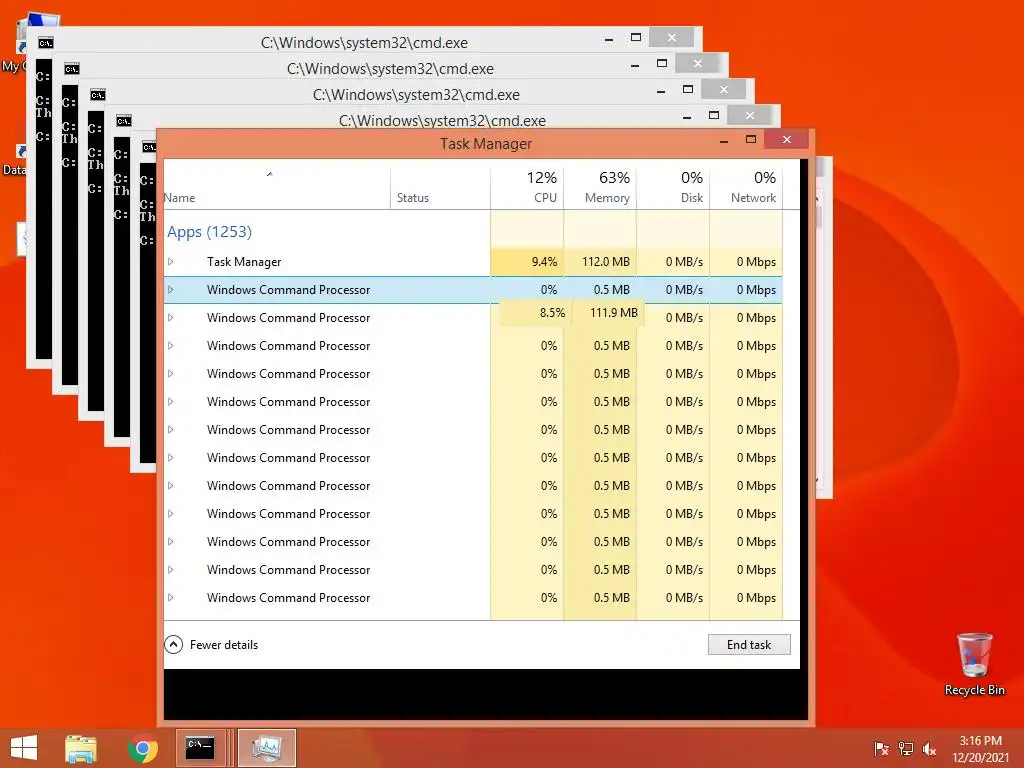
Task: Minimize the Task Manager window
Action: (x=724, y=140)
